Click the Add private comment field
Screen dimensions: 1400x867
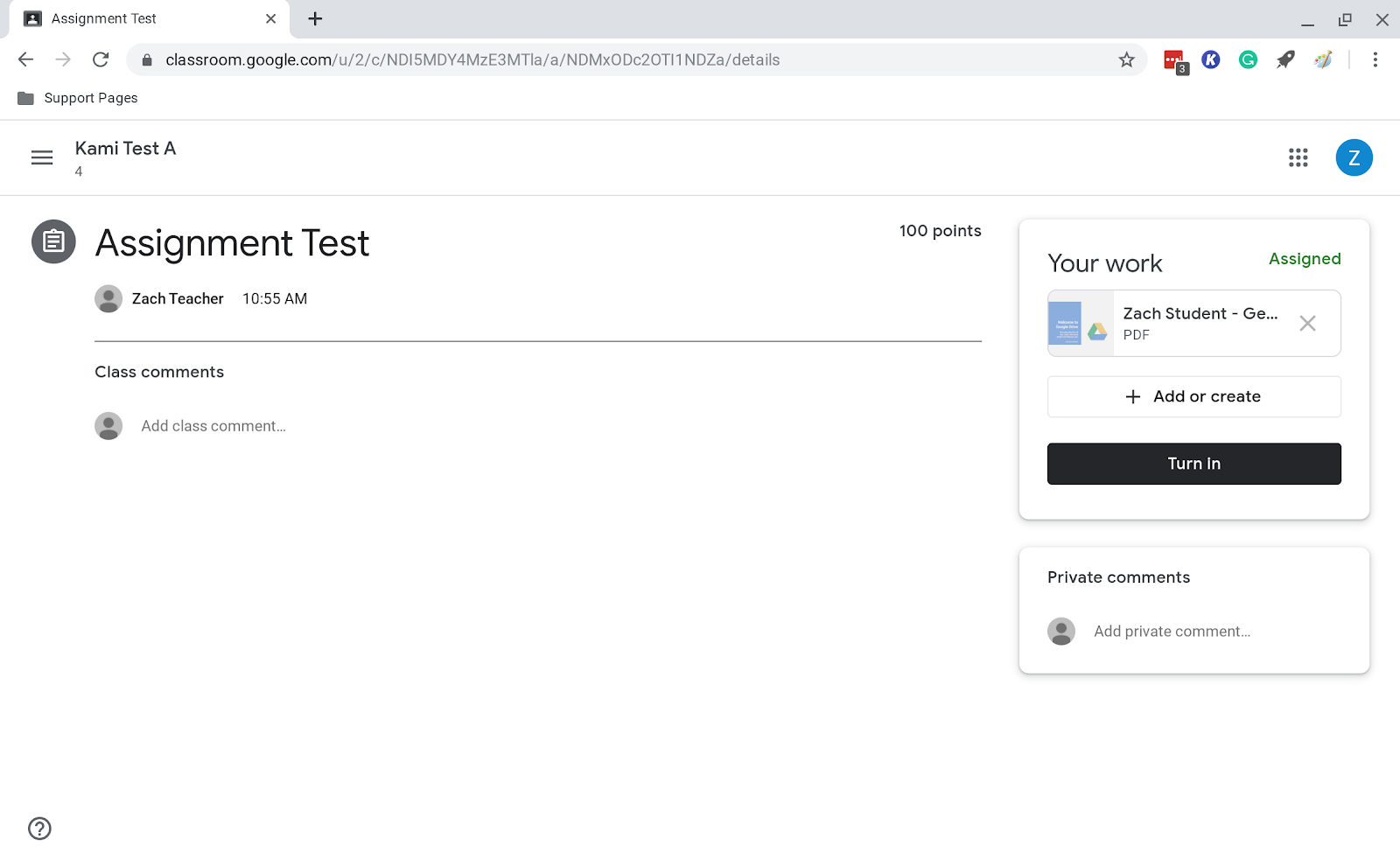[x=1172, y=631]
